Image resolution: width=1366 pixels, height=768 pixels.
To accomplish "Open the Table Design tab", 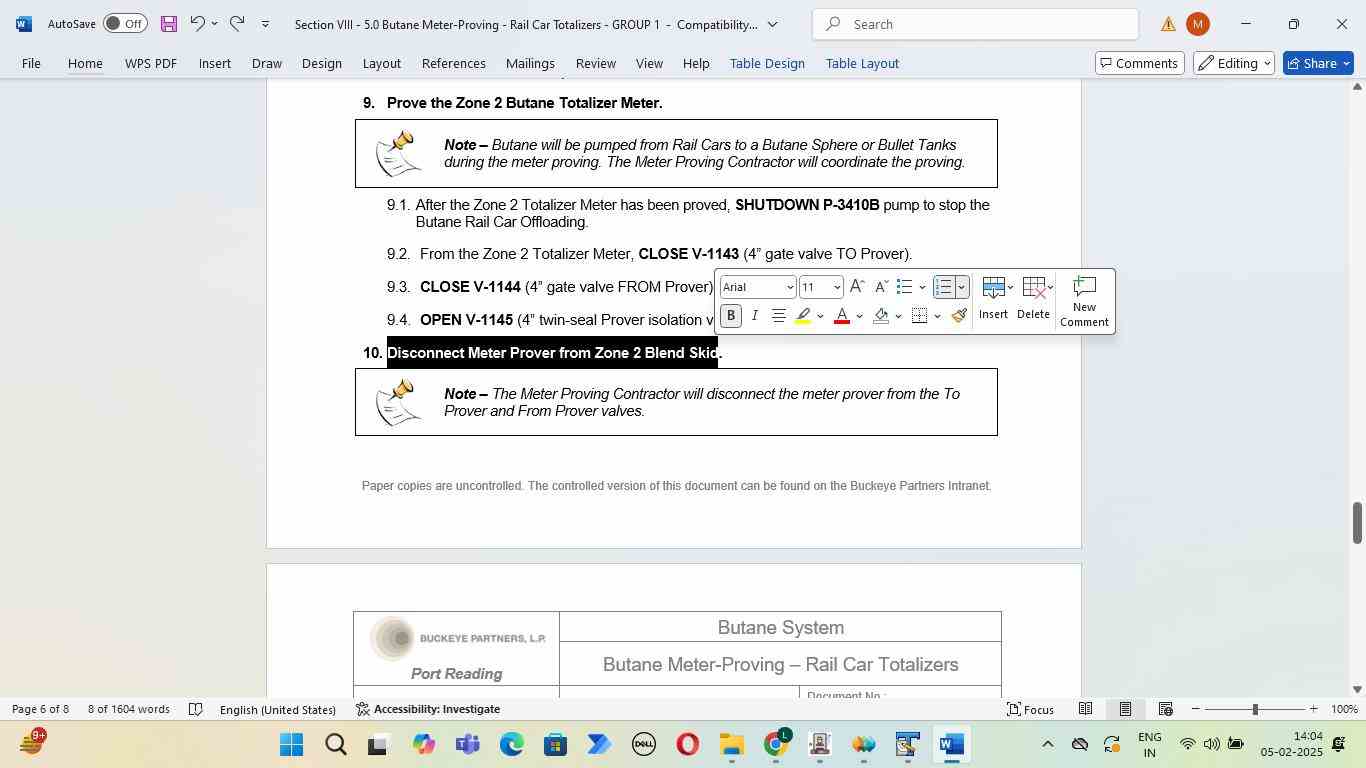I will 767,63.
